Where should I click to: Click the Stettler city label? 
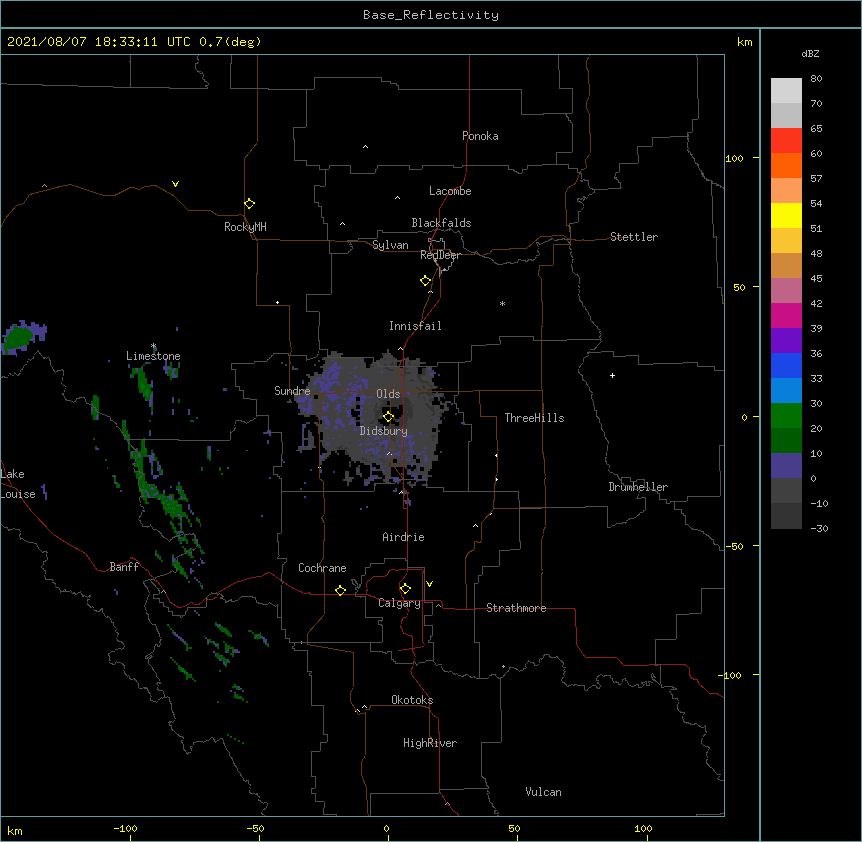[x=634, y=237]
